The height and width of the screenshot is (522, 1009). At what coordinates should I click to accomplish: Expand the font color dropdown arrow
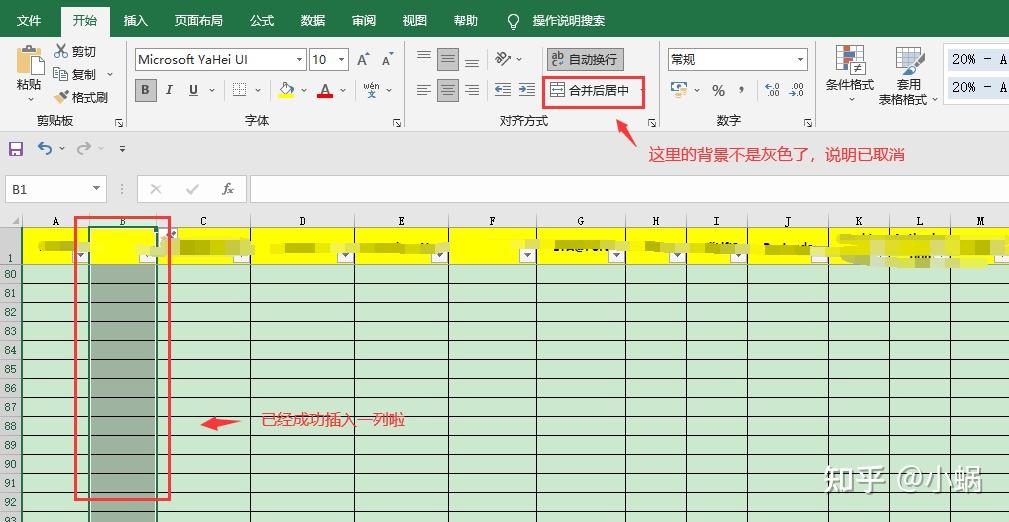[343, 91]
